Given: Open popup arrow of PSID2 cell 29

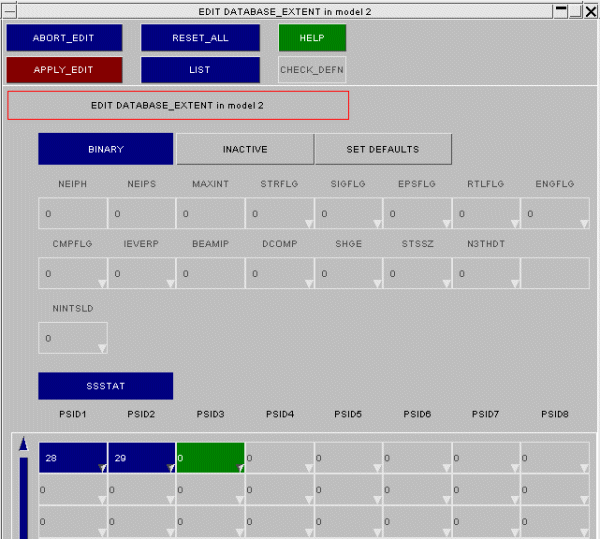Looking at the screenshot, I should click(171, 467).
